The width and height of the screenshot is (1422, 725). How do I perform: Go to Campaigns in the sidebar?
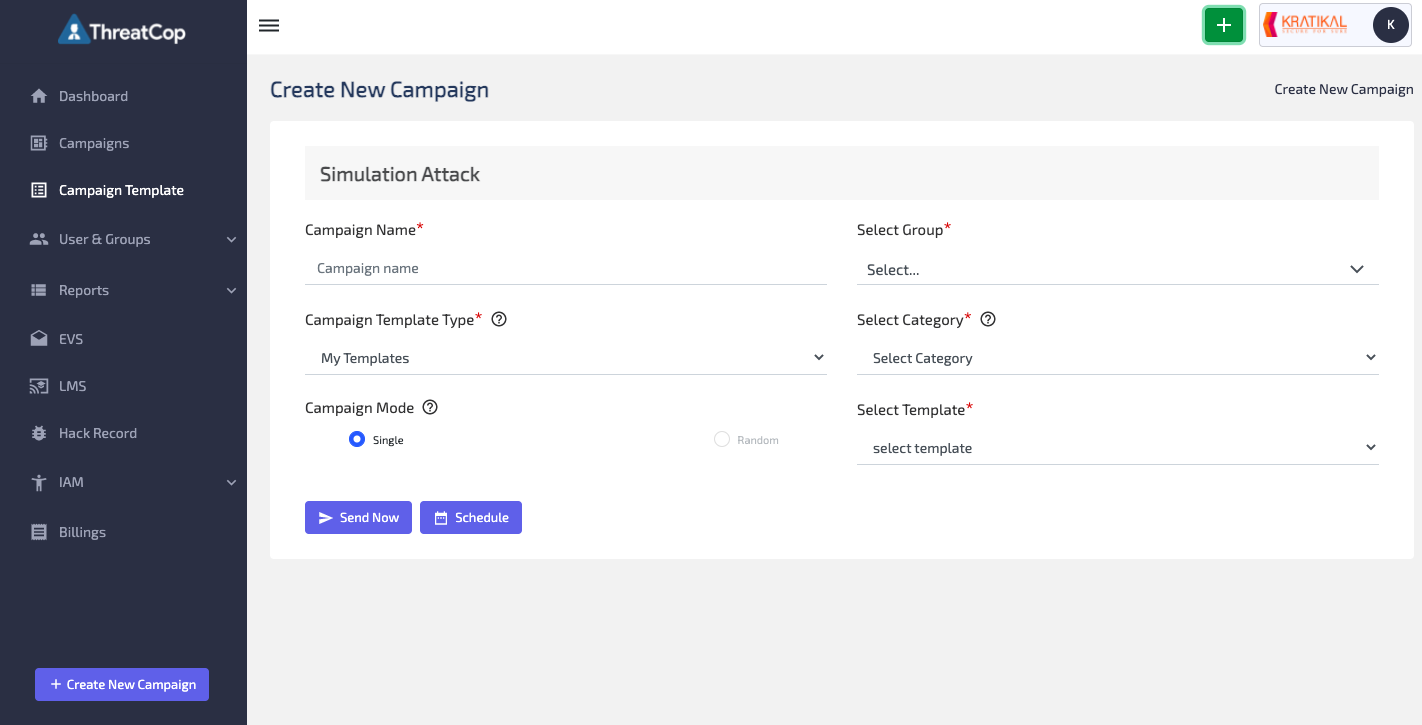click(x=93, y=144)
